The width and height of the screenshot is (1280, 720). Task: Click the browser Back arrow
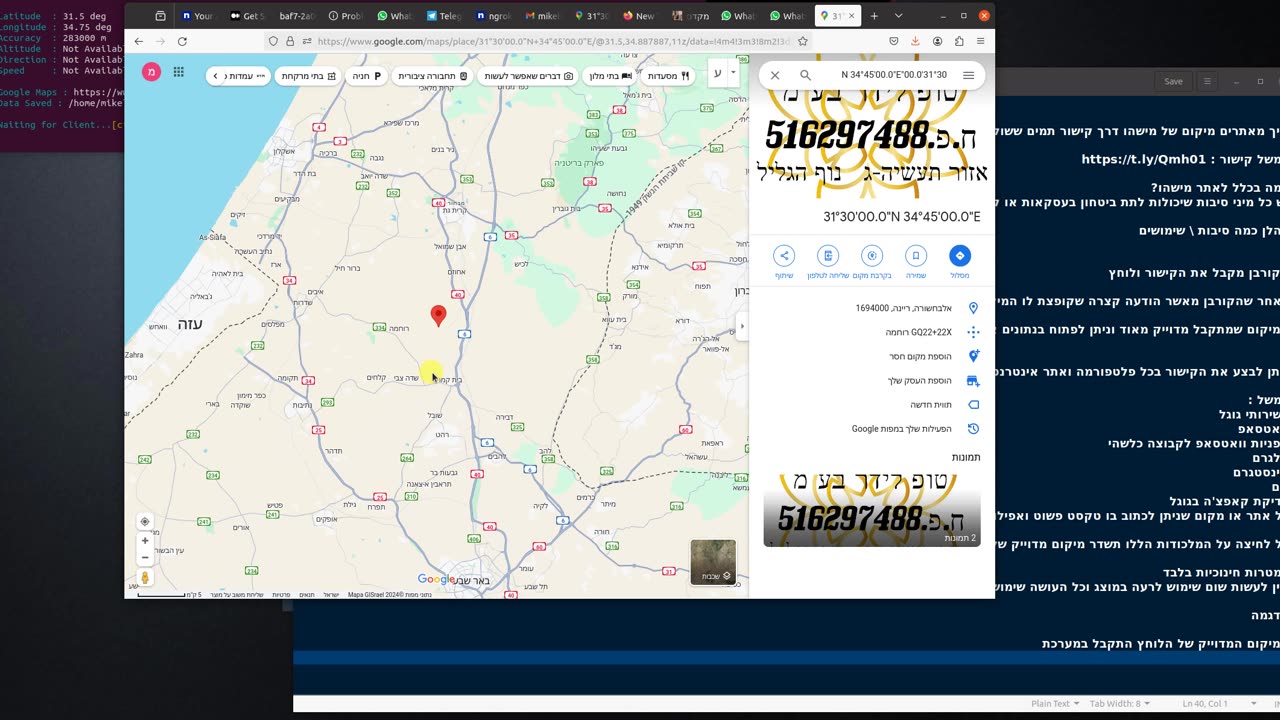[138, 41]
